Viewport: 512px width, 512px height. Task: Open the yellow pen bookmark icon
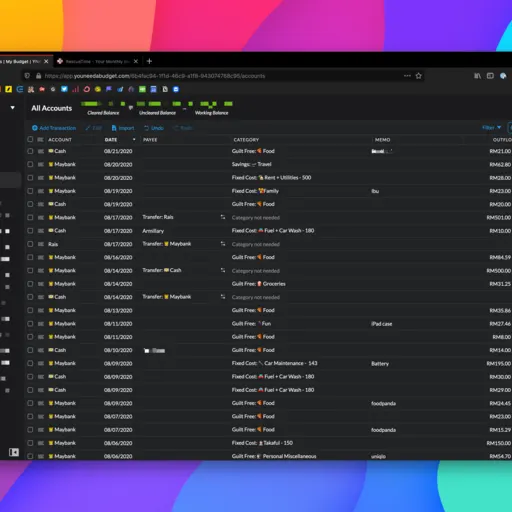(9, 89)
